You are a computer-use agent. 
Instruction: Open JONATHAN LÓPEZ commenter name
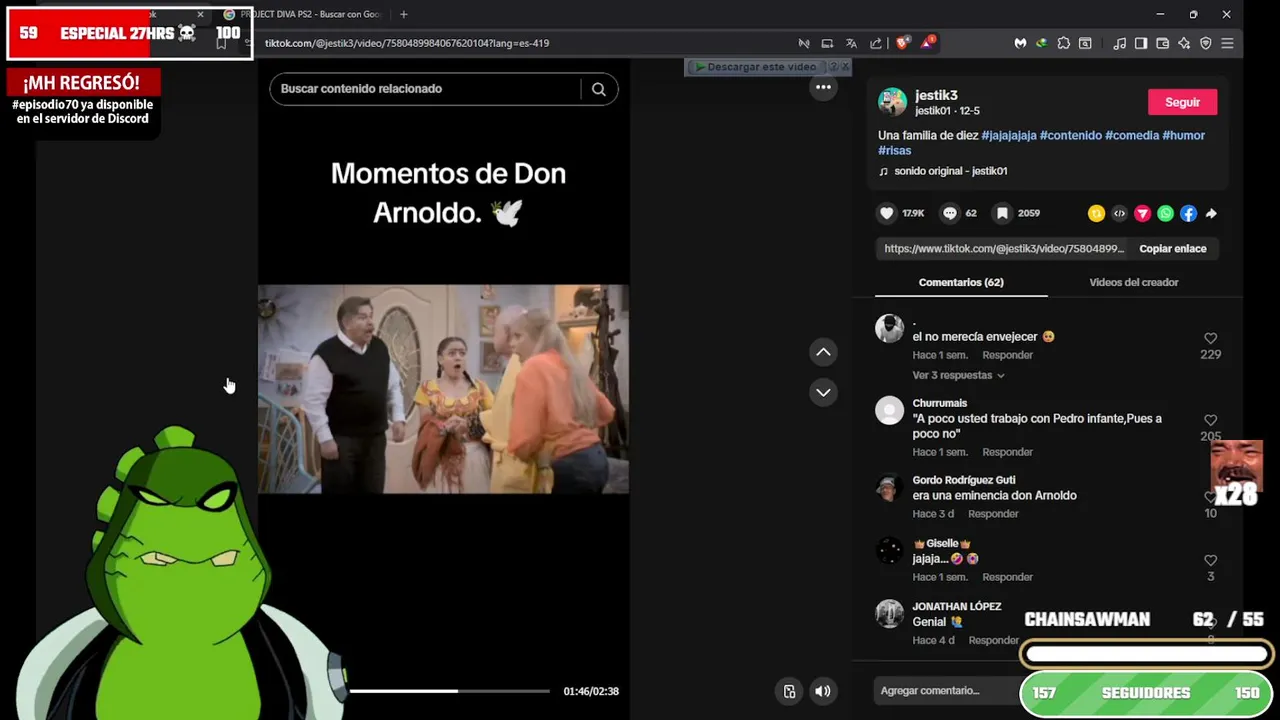click(x=956, y=606)
